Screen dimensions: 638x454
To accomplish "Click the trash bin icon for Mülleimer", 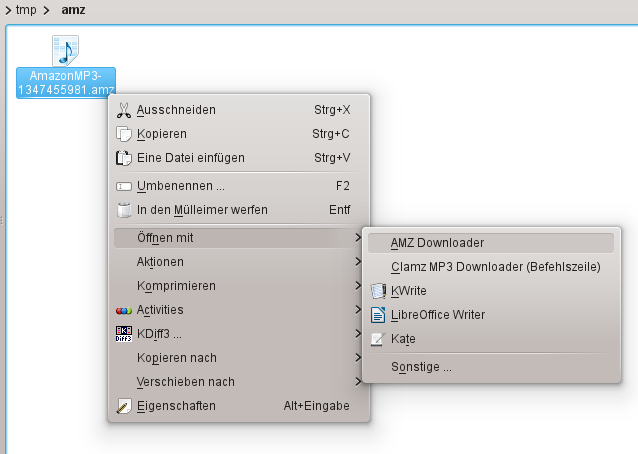I will point(124,210).
